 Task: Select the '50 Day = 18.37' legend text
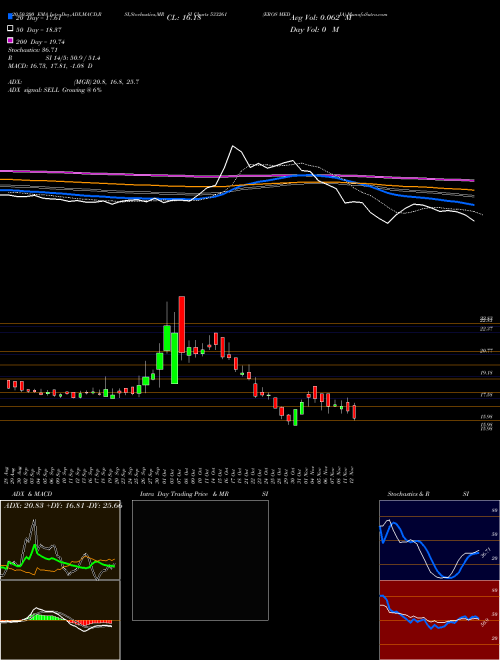(39, 30)
